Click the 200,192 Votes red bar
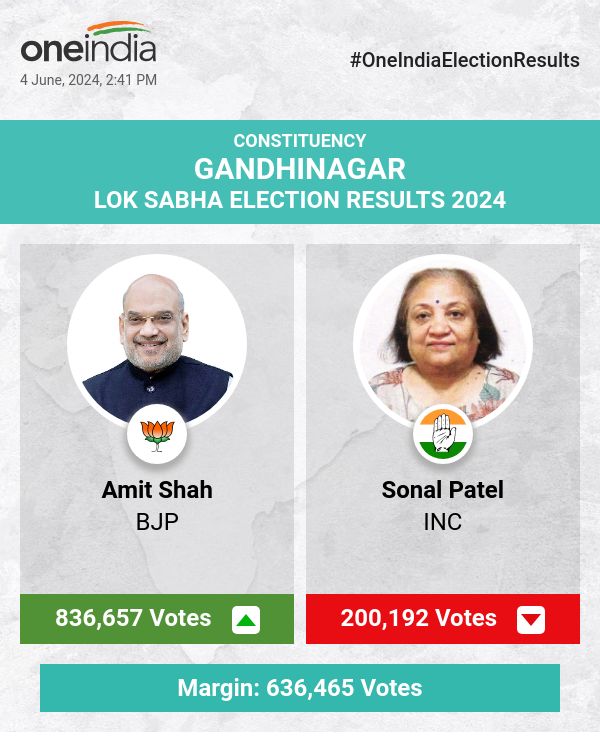Screen dimensions: 600x750 (x=419, y=618)
